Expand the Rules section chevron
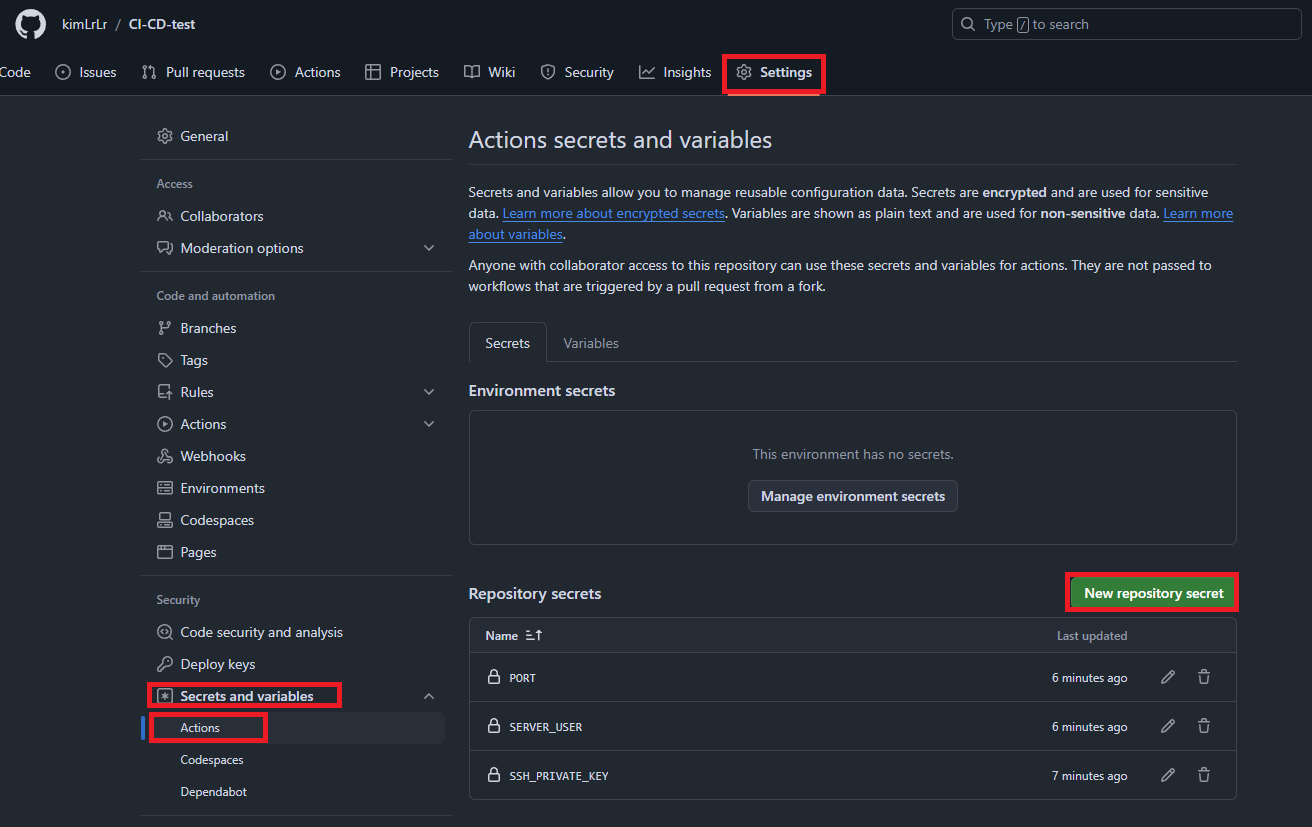The height and width of the screenshot is (827, 1312). coord(429,392)
